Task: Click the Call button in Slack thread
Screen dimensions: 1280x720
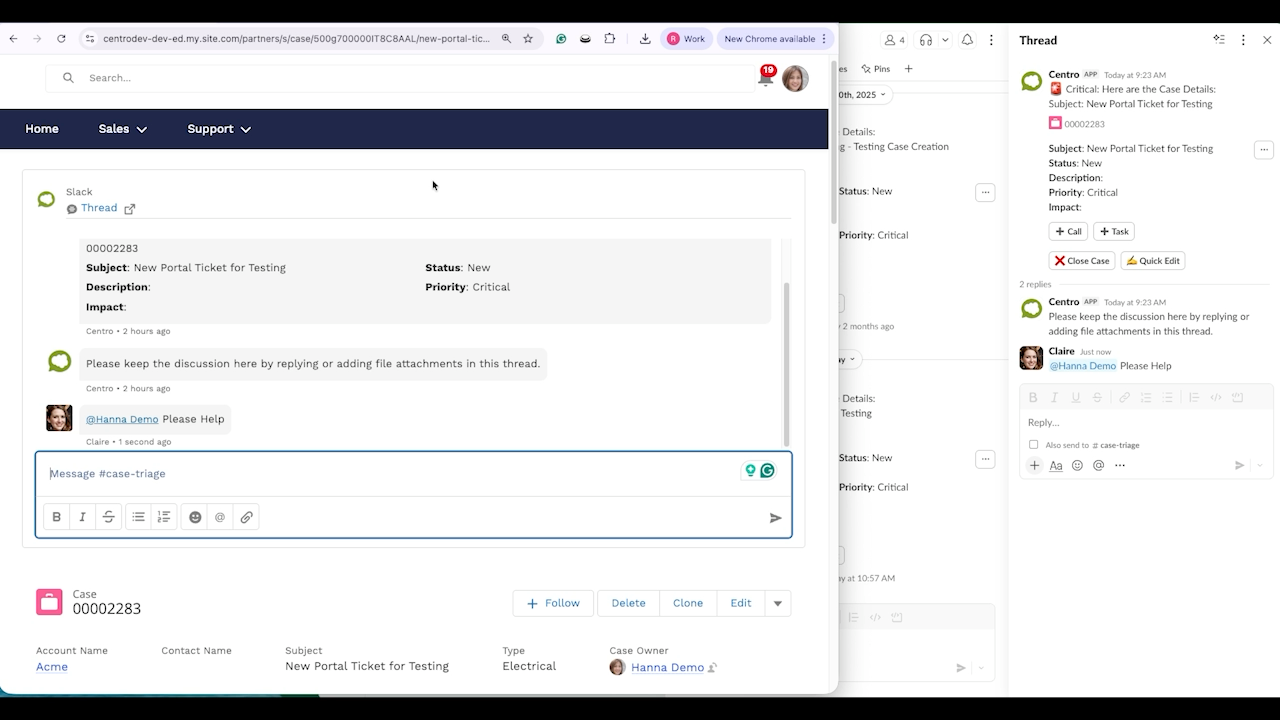Action: (x=1068, y=231)
